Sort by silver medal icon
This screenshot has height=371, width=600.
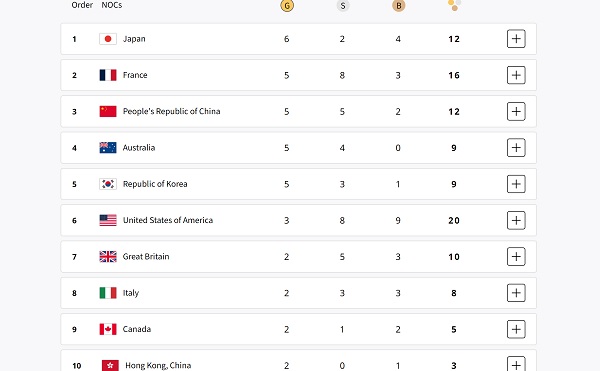click(x=342, y=5)
